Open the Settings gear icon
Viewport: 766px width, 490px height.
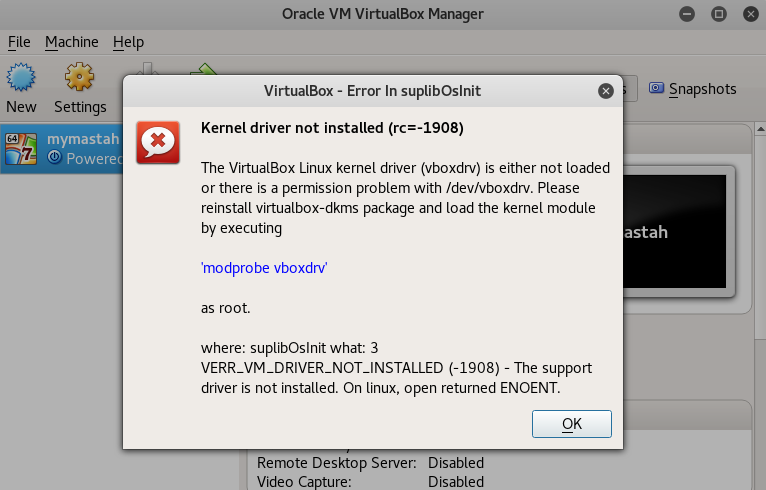coord(79,79)
